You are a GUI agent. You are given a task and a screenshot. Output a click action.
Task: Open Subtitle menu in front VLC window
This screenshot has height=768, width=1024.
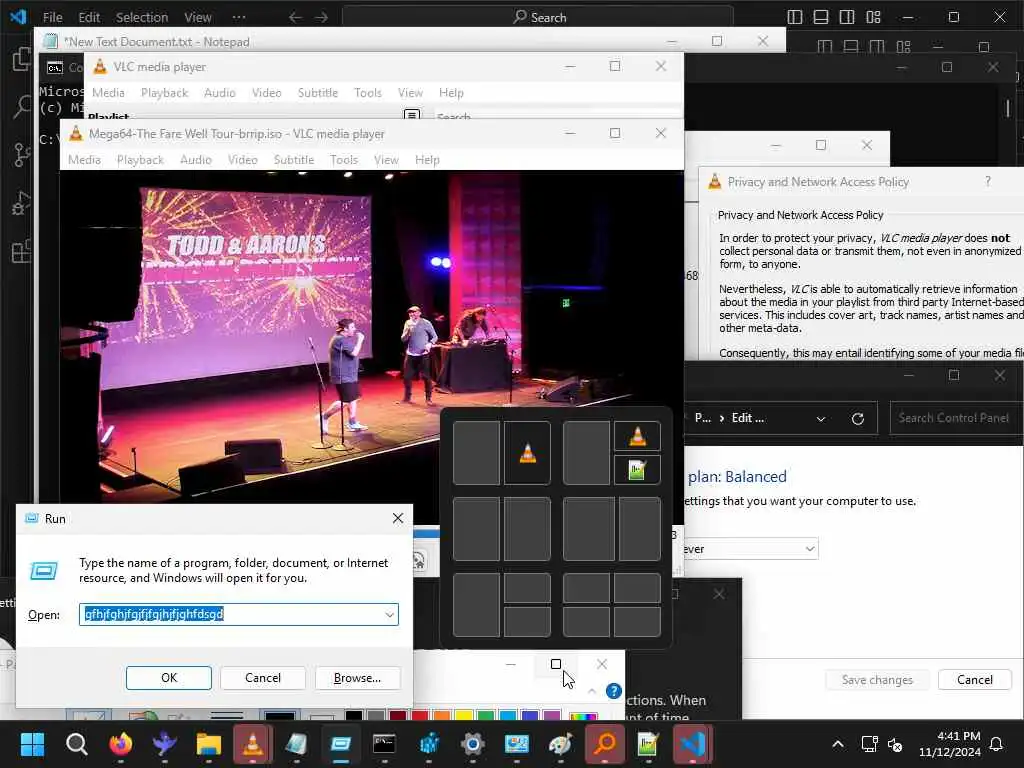tap(294, 160)
